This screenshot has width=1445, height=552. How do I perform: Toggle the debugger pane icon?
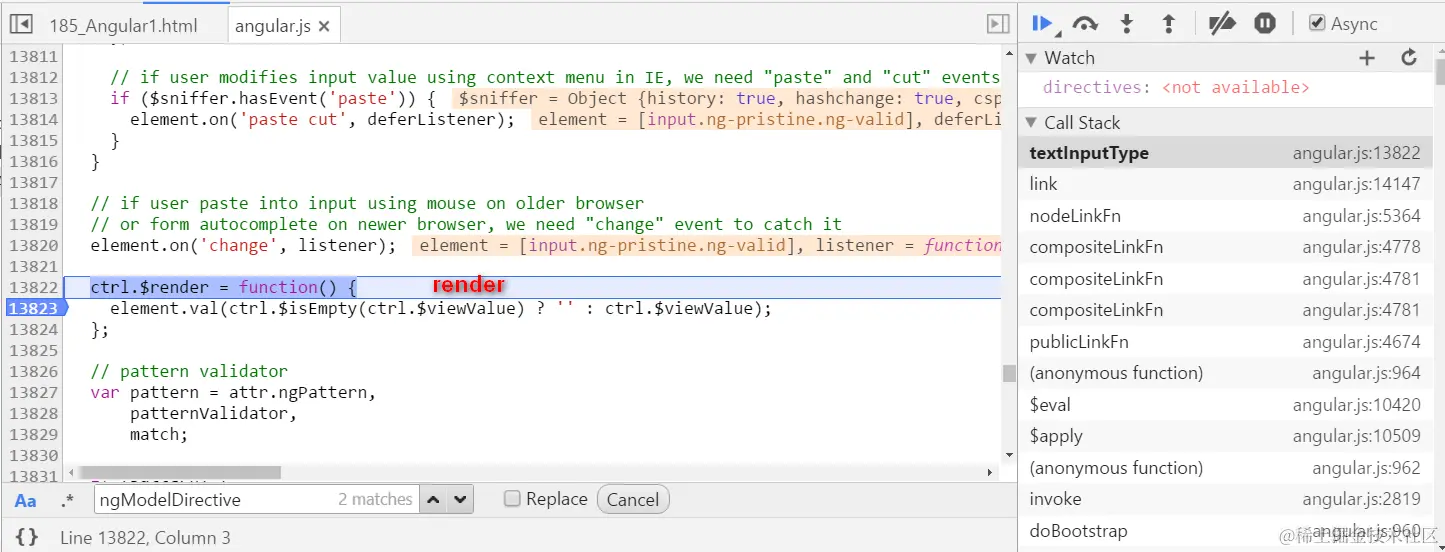coord(997,24)
